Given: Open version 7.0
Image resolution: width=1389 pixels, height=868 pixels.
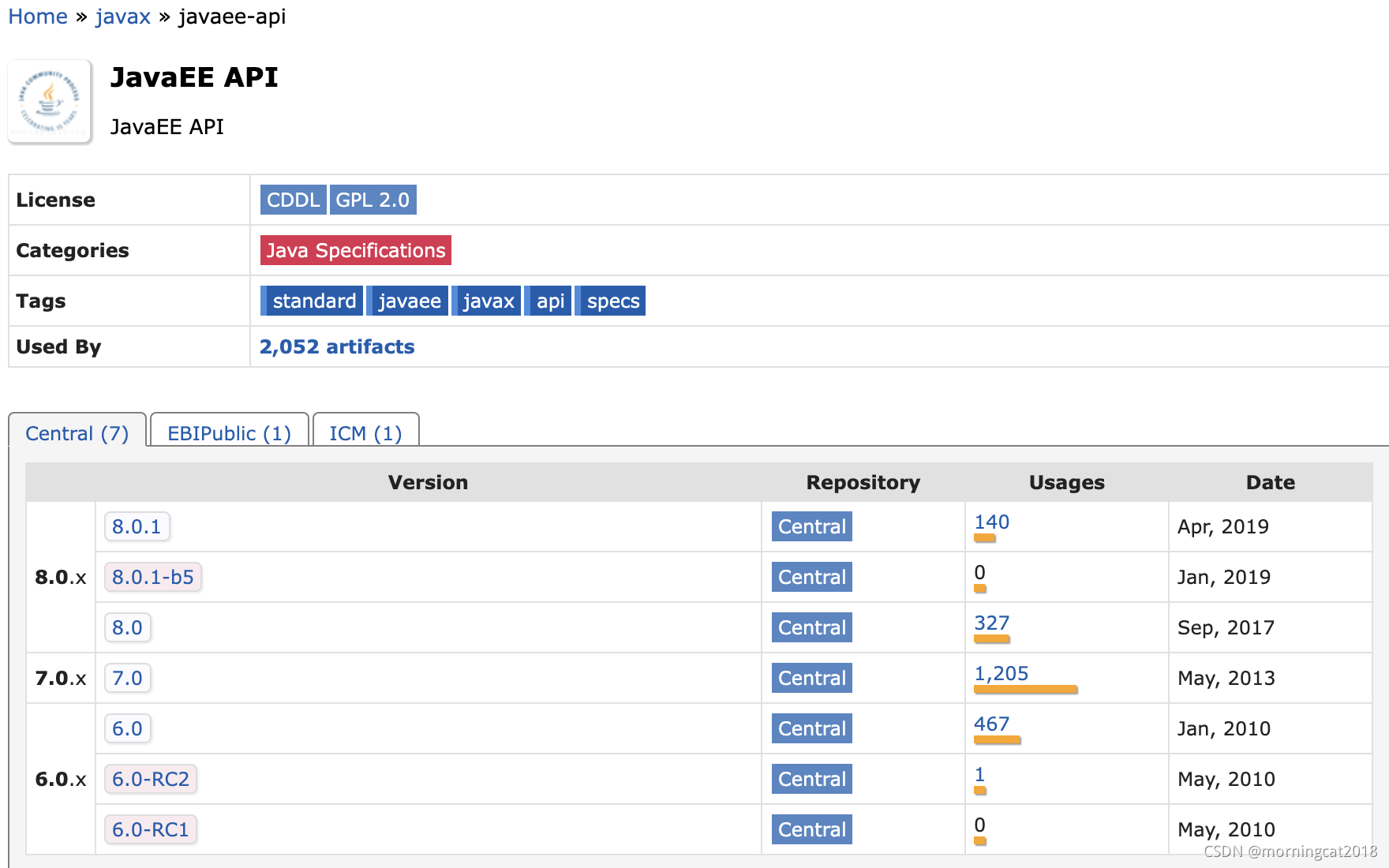Looking at the screenshot, I should pos(127,678).
